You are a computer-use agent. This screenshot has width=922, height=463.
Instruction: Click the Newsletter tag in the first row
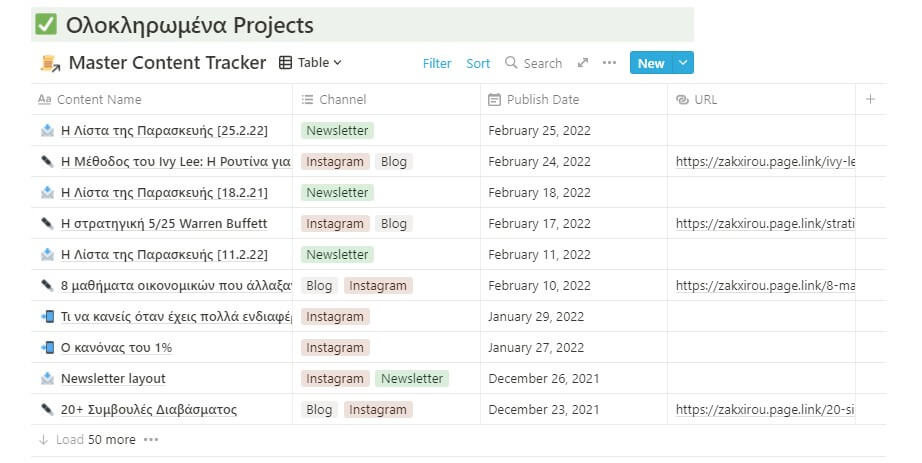[337, 131]
